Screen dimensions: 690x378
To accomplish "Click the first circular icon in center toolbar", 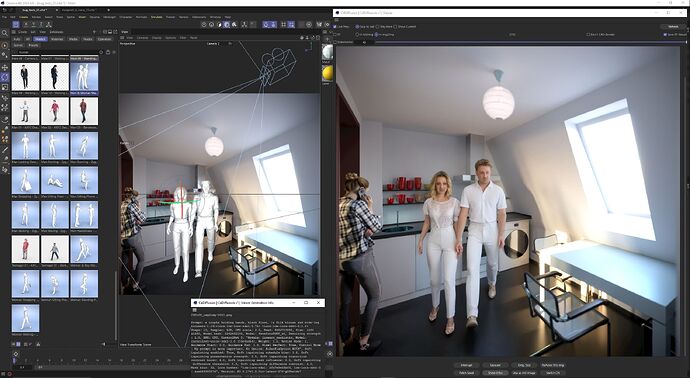I will tap(204, 24).
